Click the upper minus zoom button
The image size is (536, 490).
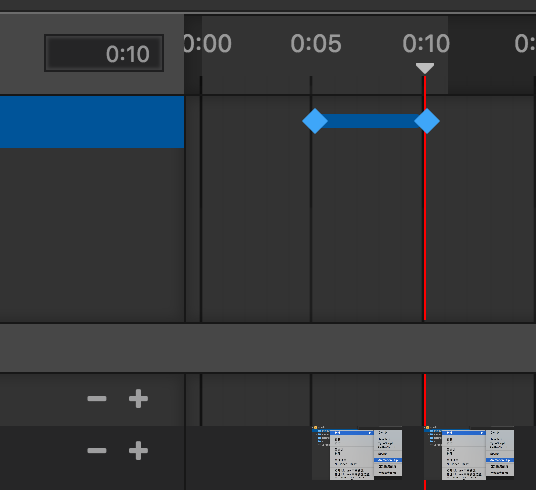(x=97, y=398)
